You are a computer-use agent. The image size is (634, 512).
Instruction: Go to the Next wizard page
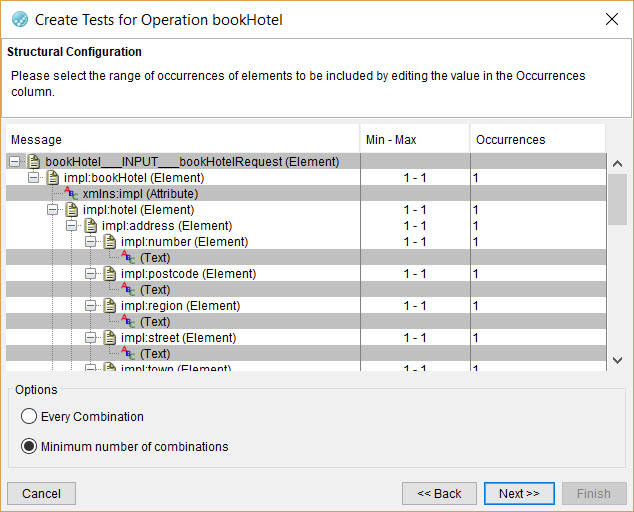(518, 493)
